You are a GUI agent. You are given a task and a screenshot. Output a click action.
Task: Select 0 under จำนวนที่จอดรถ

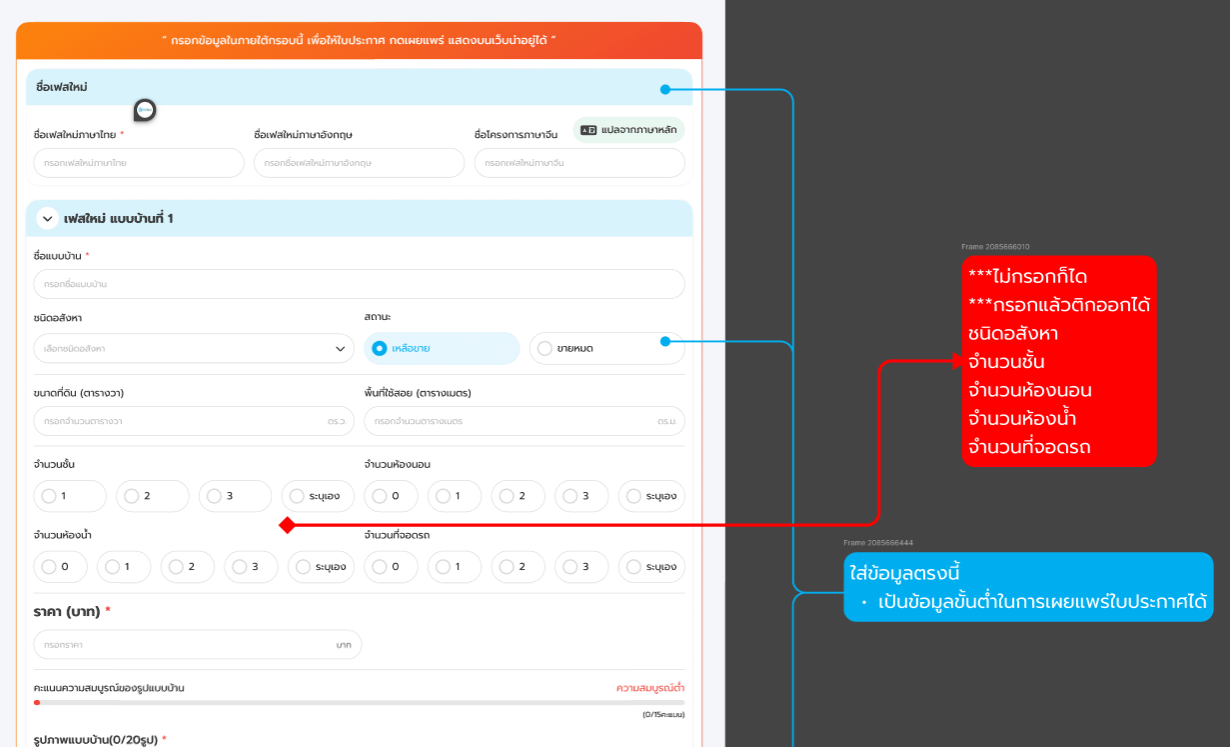[x=390, y=567]
